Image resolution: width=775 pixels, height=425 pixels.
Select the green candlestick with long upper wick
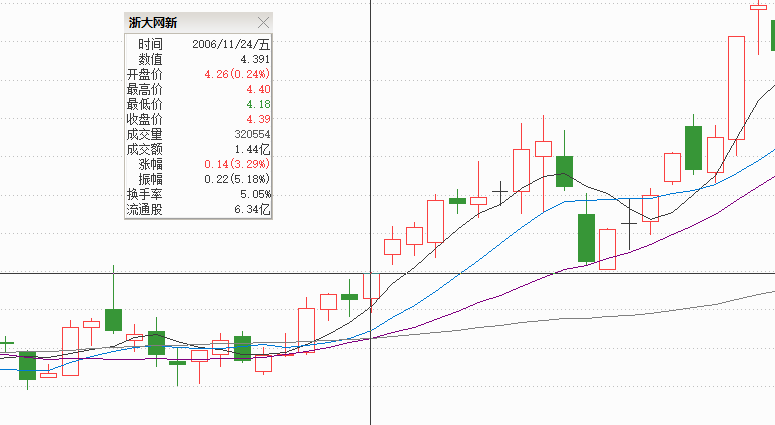[113, 320]
